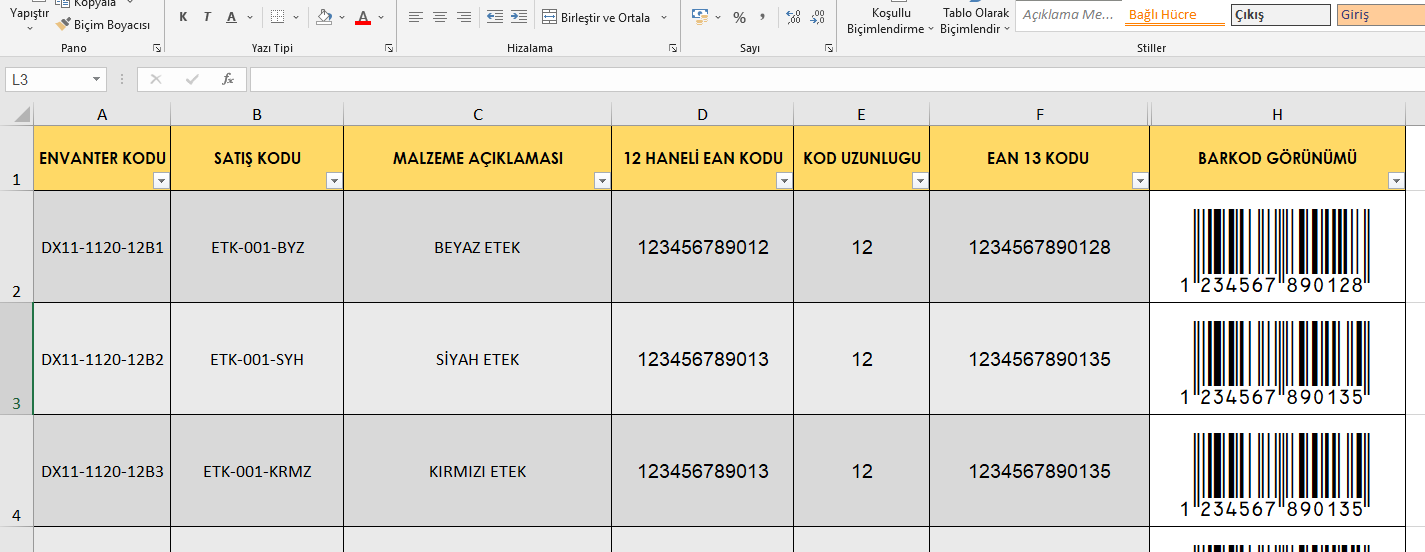This screenshot has width=1425, height=552.
Task: Select cell 1234567890128 in EAN 13 column
Action: 1040,247
